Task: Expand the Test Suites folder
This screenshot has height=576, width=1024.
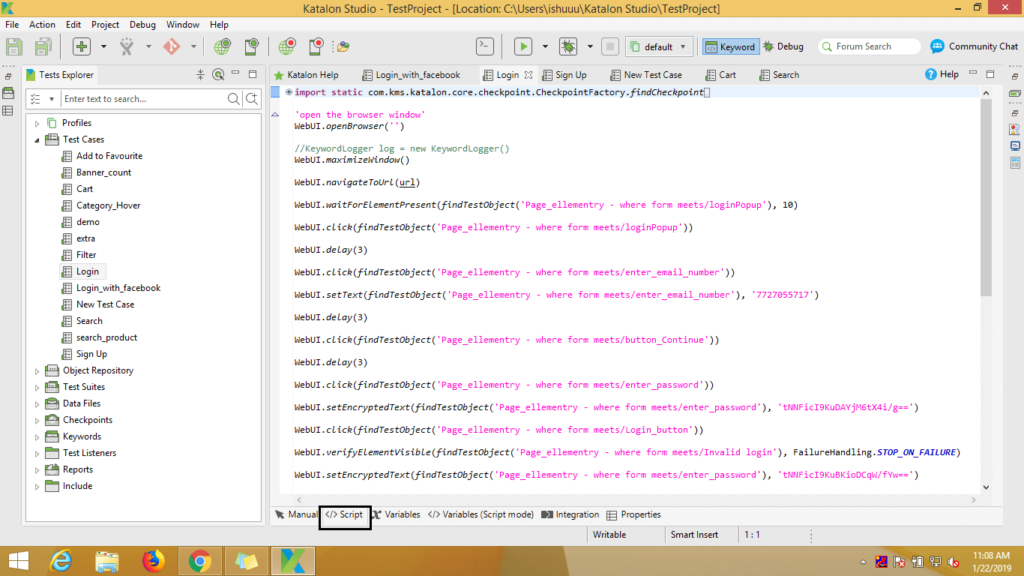Action: [37, 387]
